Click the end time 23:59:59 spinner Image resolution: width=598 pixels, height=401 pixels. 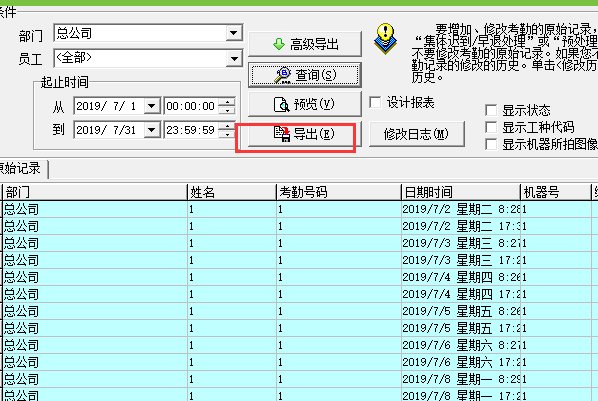[228, 130]
